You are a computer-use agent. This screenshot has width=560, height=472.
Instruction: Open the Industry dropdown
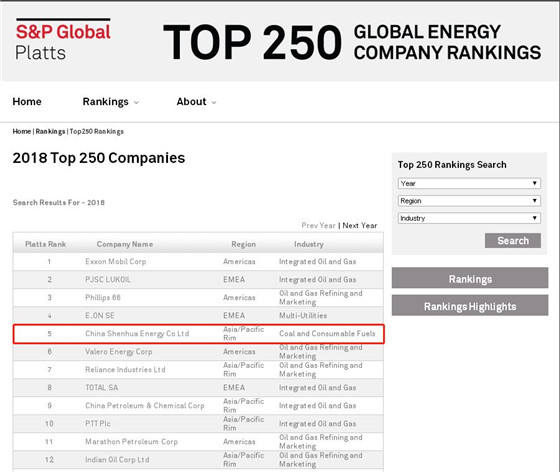tap(469, 218)
